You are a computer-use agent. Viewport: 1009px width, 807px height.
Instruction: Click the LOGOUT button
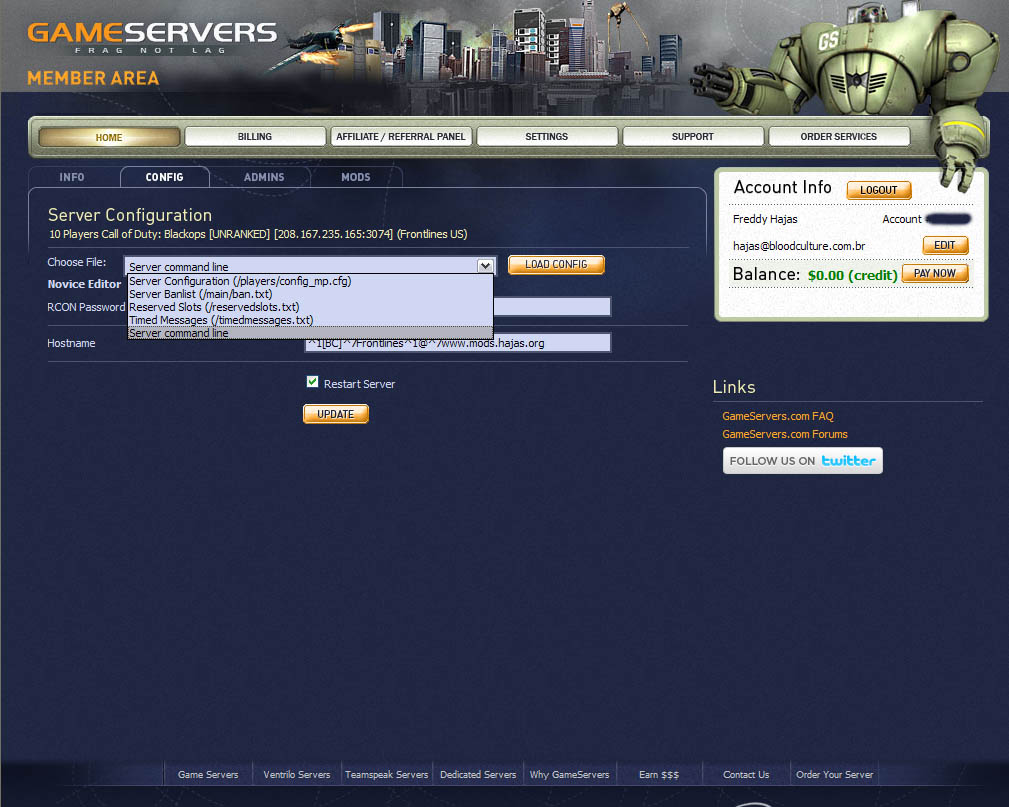click(x=878, y=190)
